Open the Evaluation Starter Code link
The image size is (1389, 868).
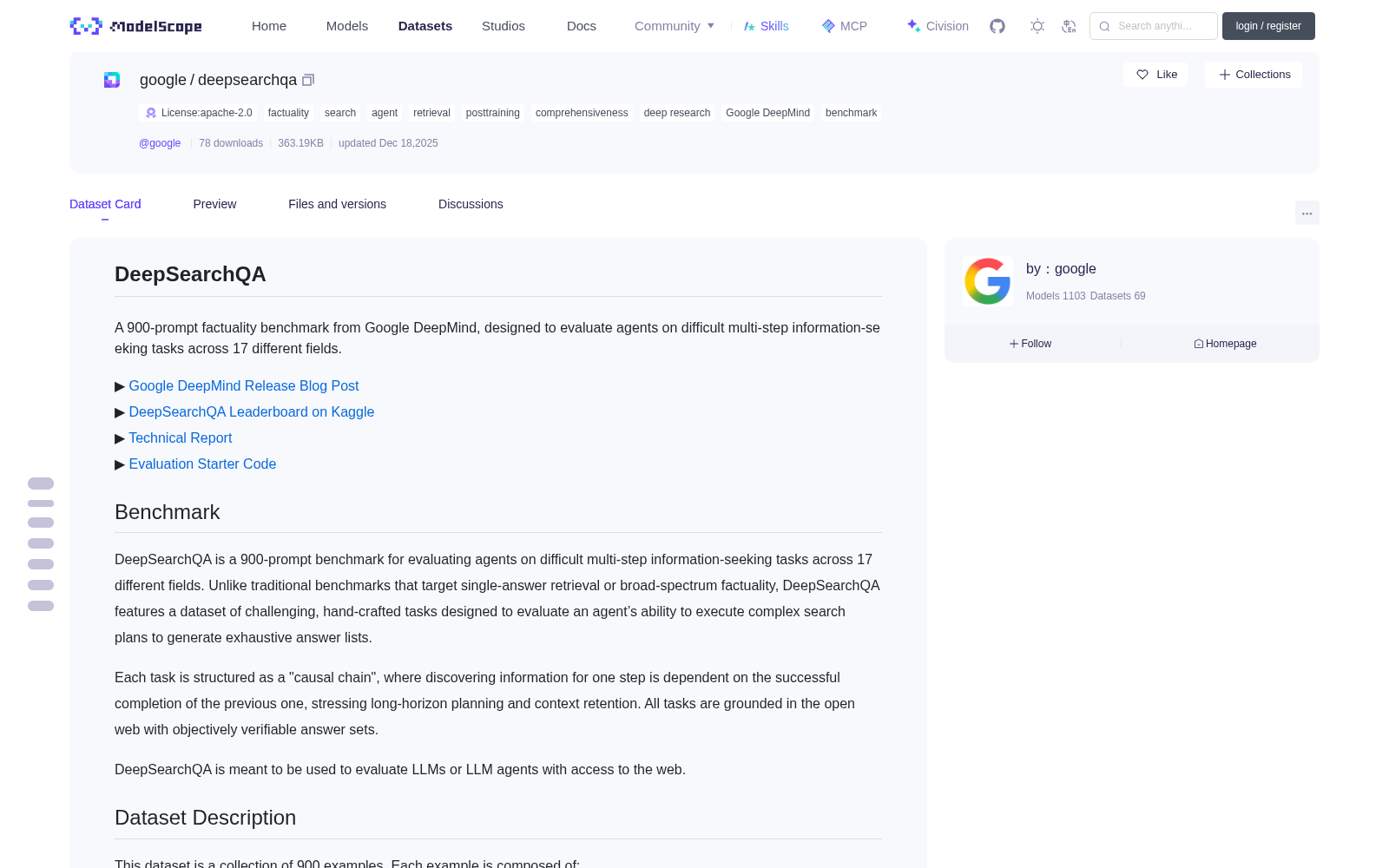202,464
